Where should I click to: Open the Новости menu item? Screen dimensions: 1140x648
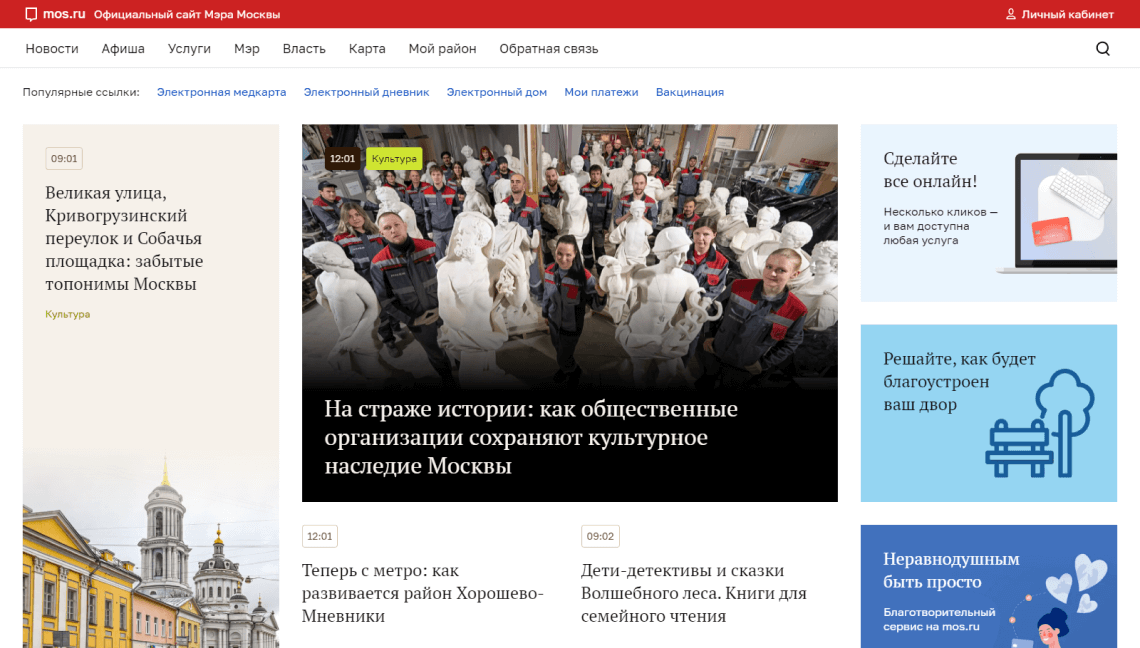52,49
